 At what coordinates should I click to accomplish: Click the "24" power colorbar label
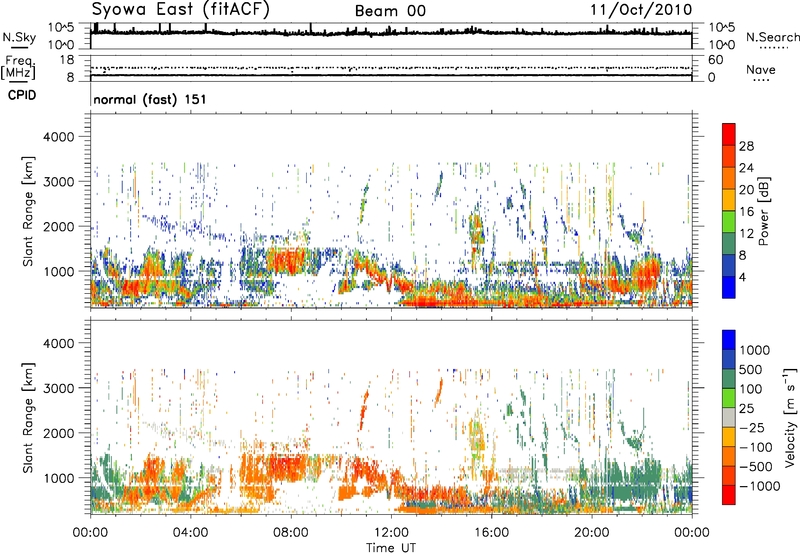click(x=746, y=168)
